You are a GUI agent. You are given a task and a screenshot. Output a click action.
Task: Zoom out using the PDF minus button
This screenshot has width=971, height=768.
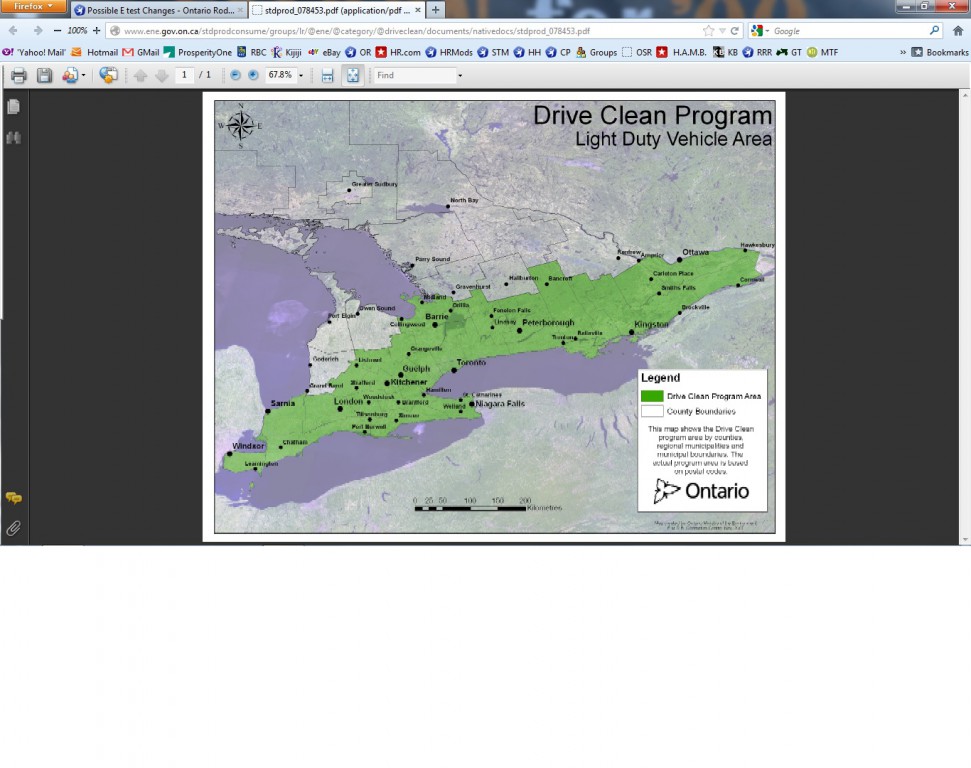click(x=235, y=75)
